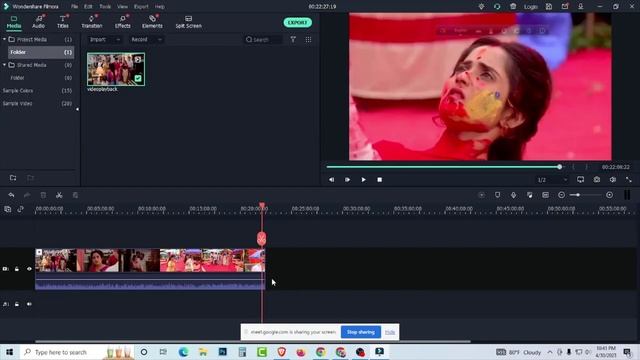Click the redo icon
Viewport: 640px width, 360px height.
27,195
